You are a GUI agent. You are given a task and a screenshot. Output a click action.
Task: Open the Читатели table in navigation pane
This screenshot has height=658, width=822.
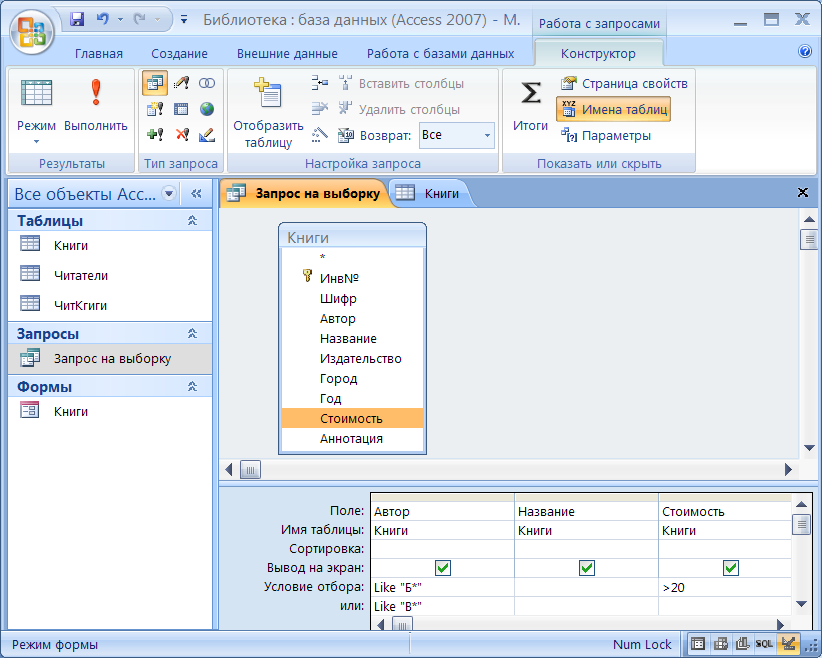tap(81, 275)
